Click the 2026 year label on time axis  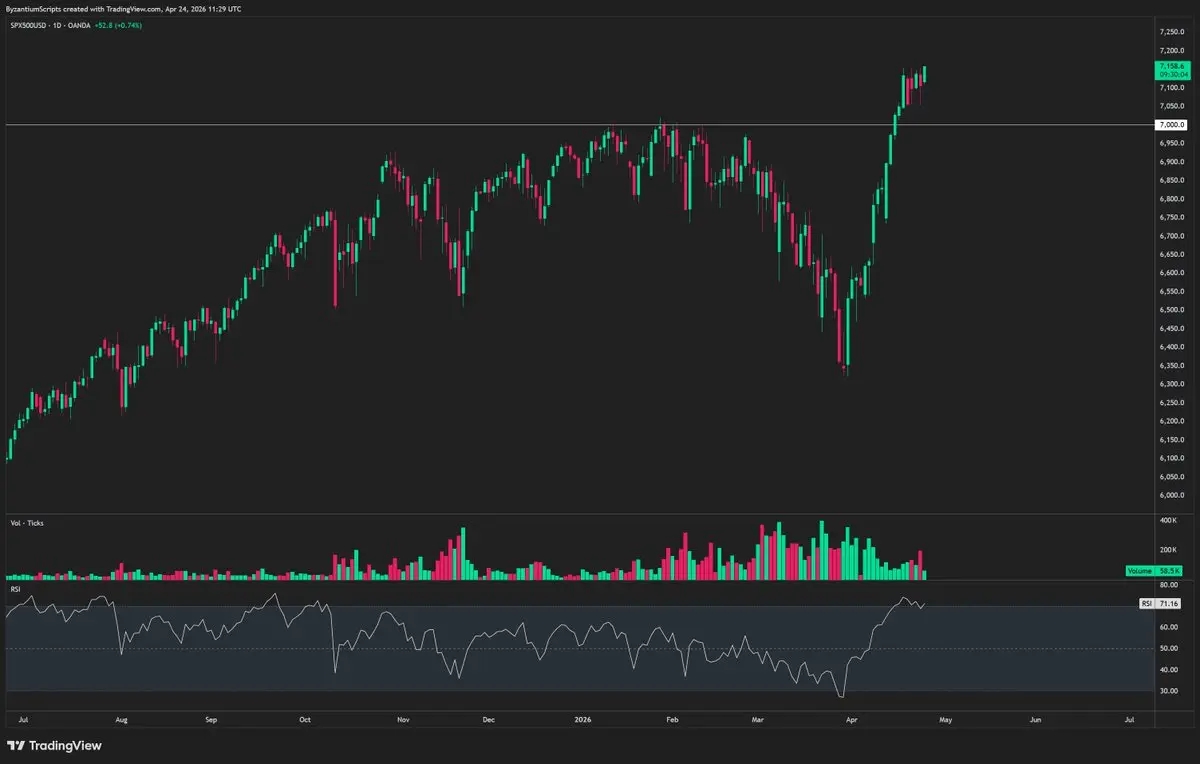585,719
